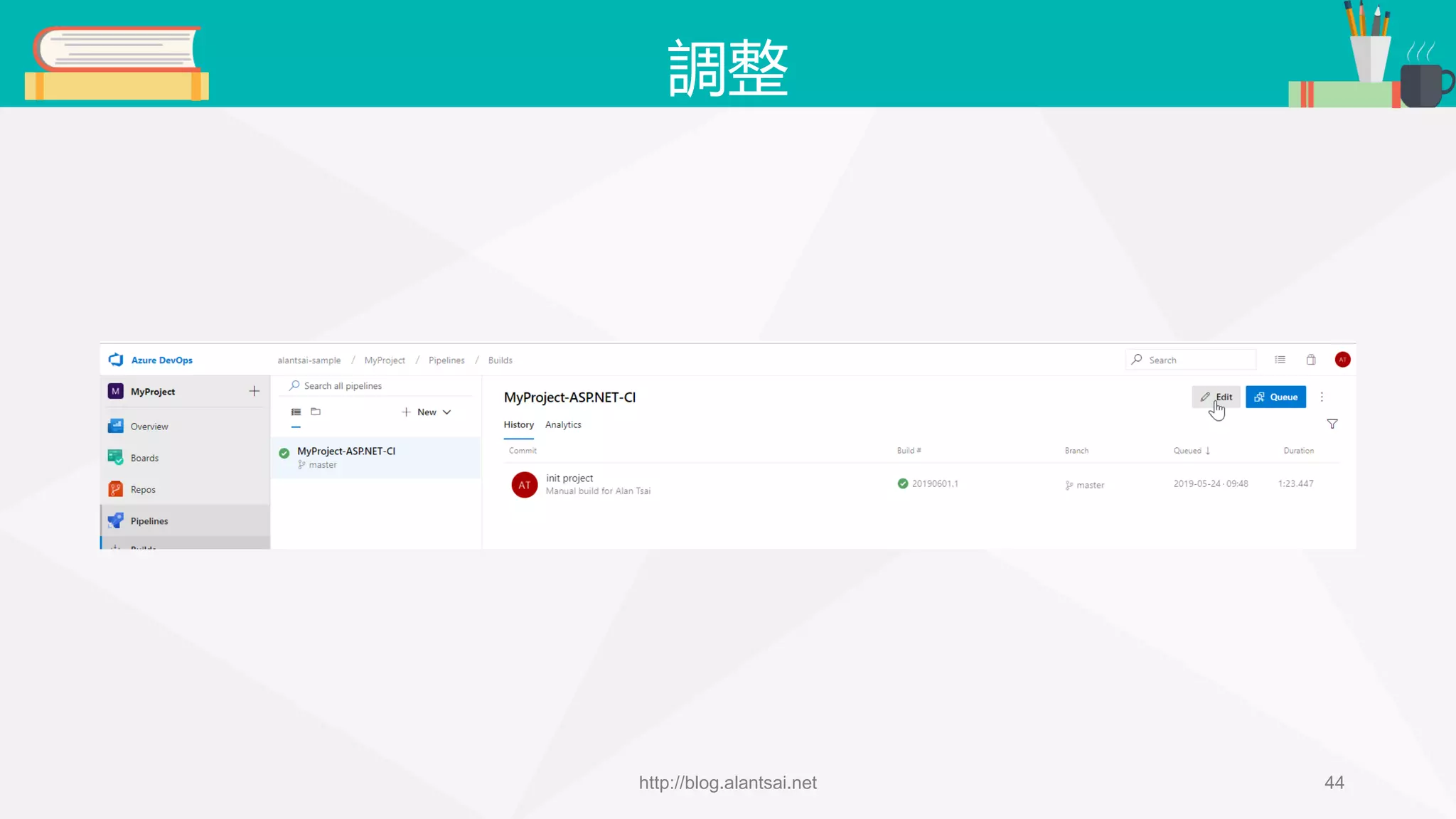Screen dimensions: 1456x819
Task: Open Boards in the sidebar
Action: [185, 458]
